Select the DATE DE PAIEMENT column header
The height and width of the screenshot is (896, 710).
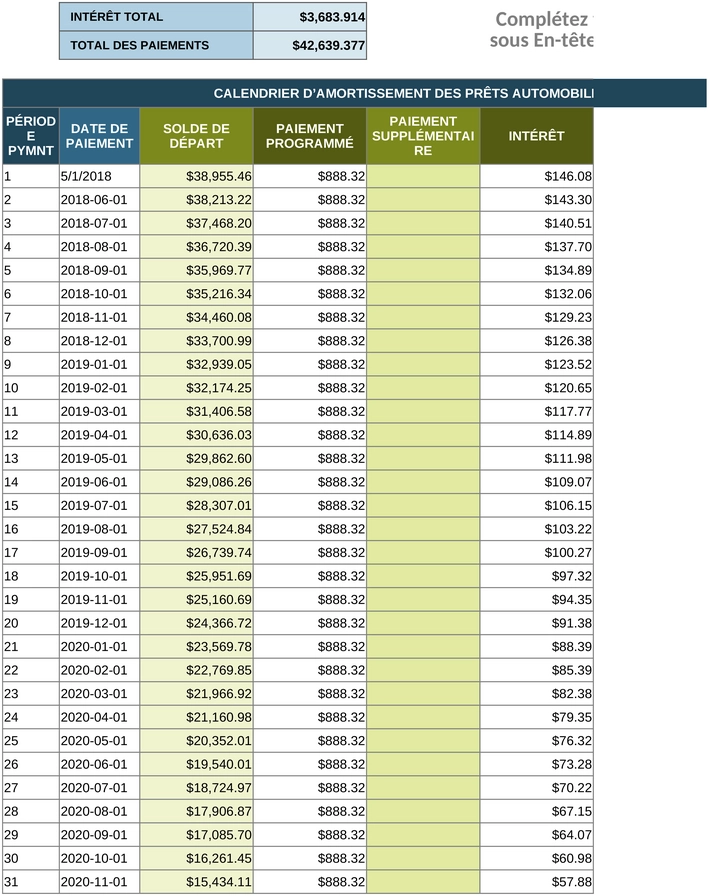[99, 136]
